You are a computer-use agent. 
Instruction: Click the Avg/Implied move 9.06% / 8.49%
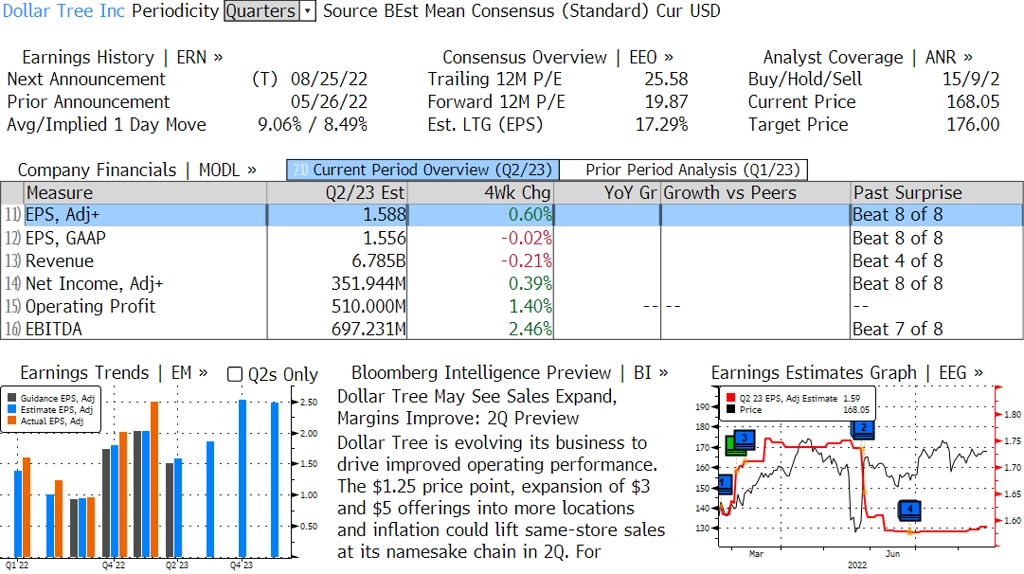coord(312,125)
